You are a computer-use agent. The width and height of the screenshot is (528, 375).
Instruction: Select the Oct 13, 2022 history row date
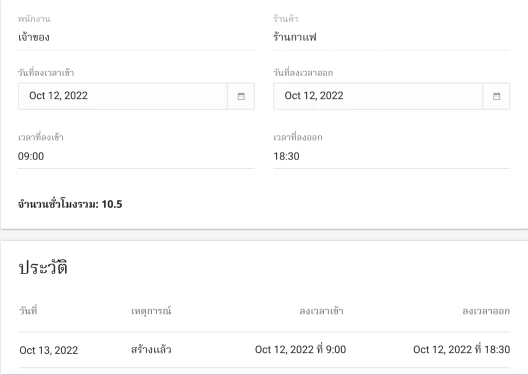click(49, 350)
